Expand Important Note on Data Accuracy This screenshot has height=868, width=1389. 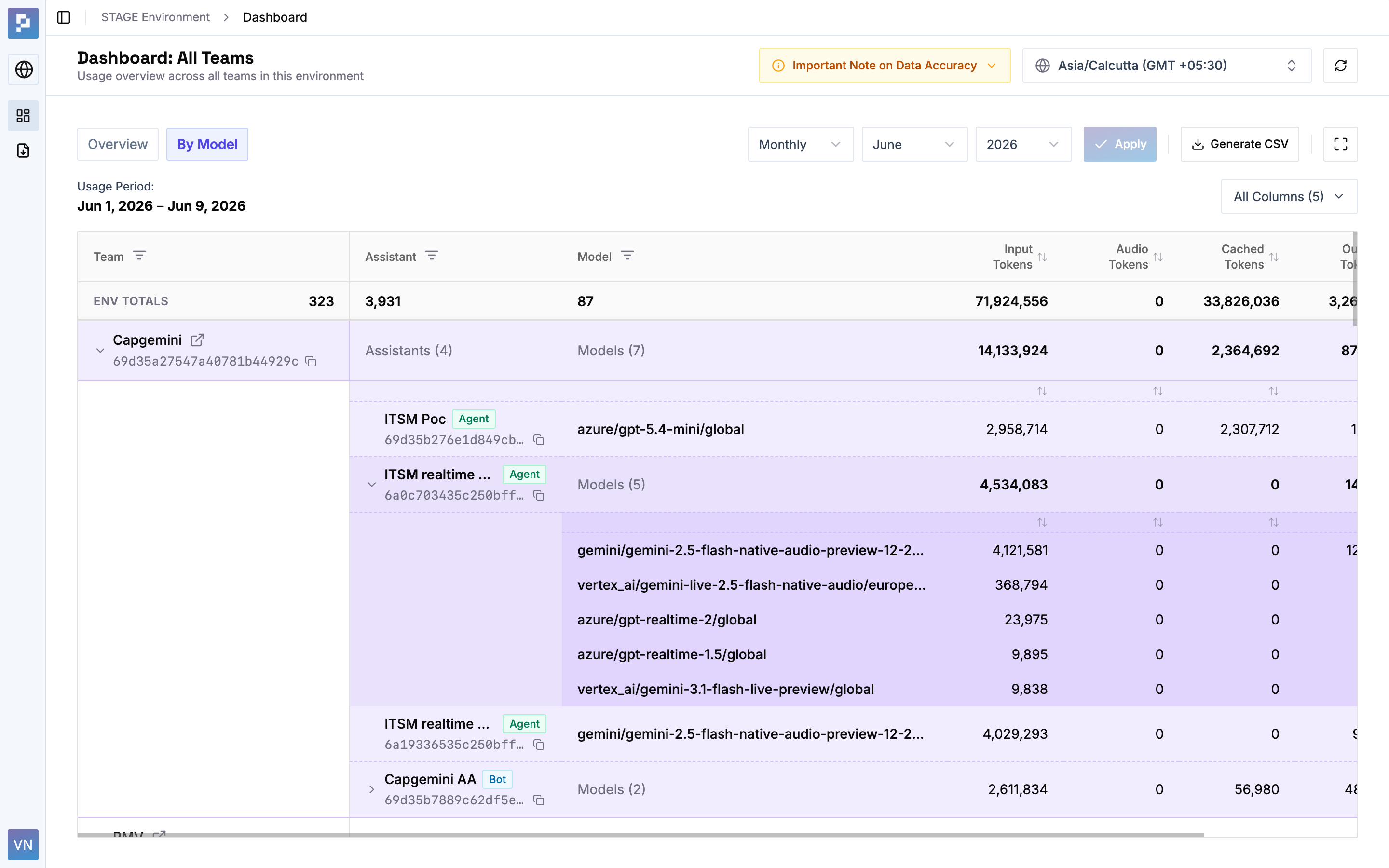click(885, 66)
